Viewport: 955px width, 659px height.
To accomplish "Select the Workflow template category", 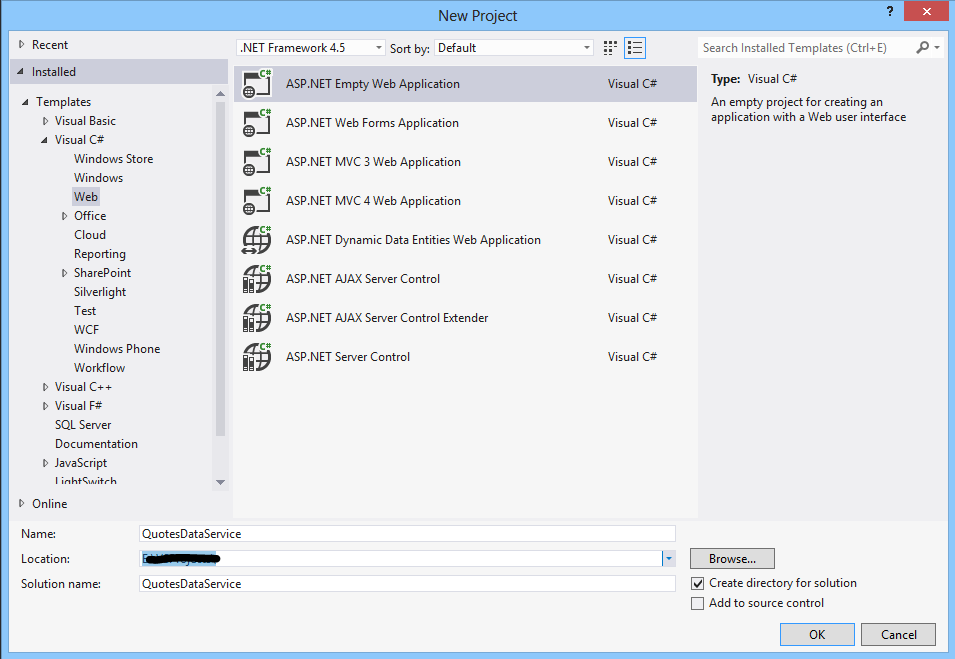I will point(99,368).
